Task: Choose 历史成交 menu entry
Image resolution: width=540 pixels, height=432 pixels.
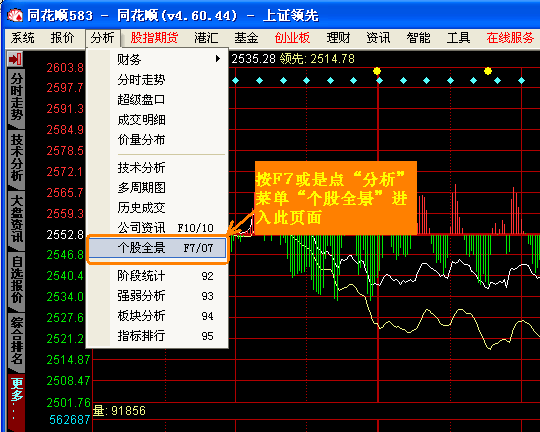Action: point(157,208)
